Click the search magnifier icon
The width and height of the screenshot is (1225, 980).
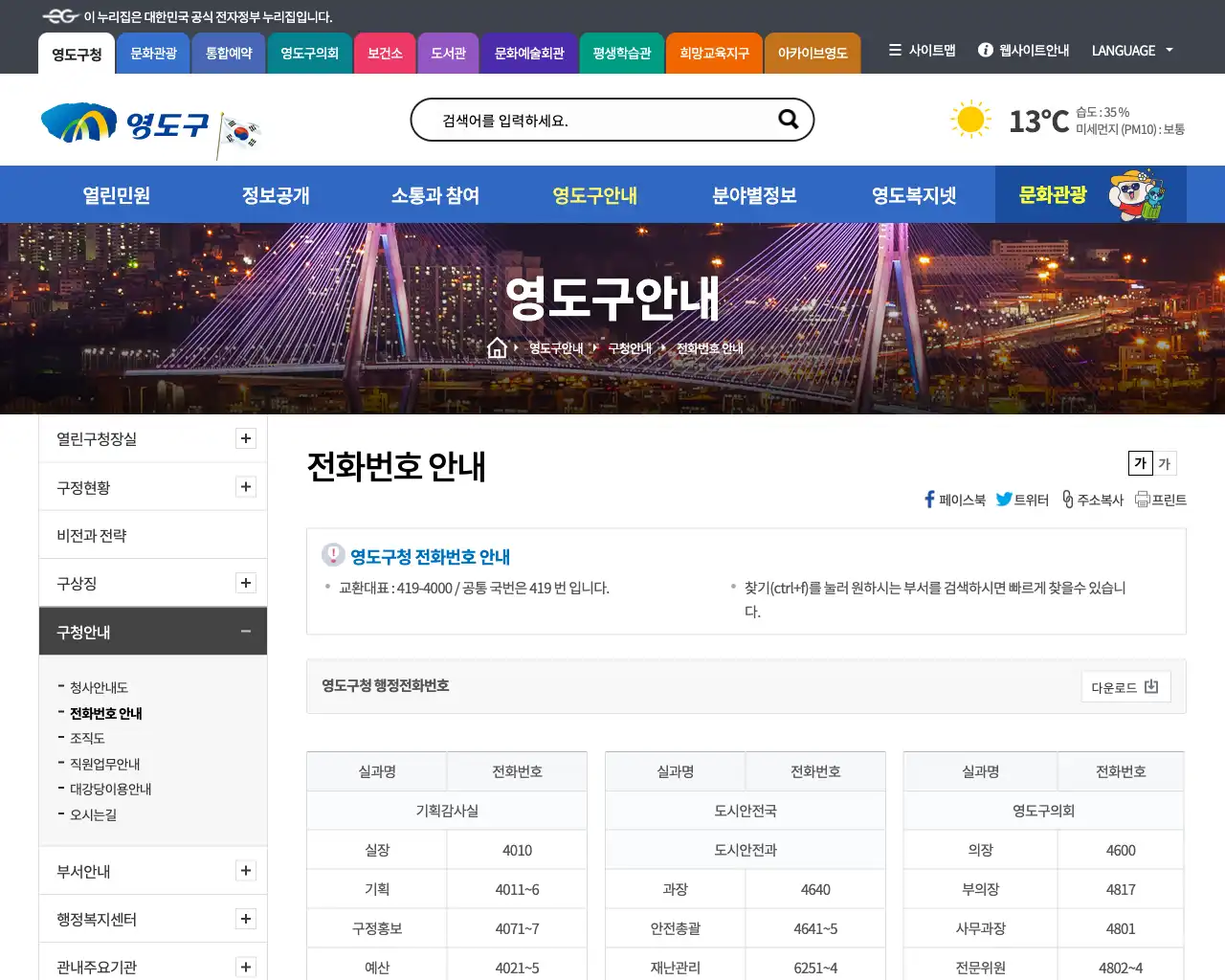[788, 119]
